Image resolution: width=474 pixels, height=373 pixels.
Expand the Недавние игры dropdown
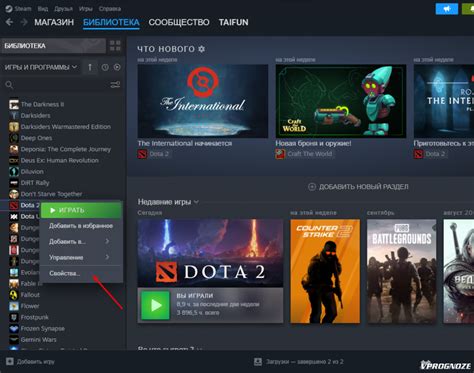(168, 202)
